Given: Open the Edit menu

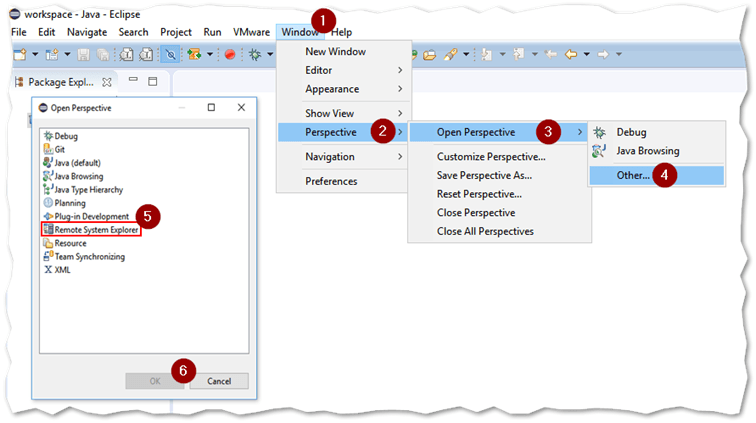Looking at the screenshot, I should pos(46,32).
